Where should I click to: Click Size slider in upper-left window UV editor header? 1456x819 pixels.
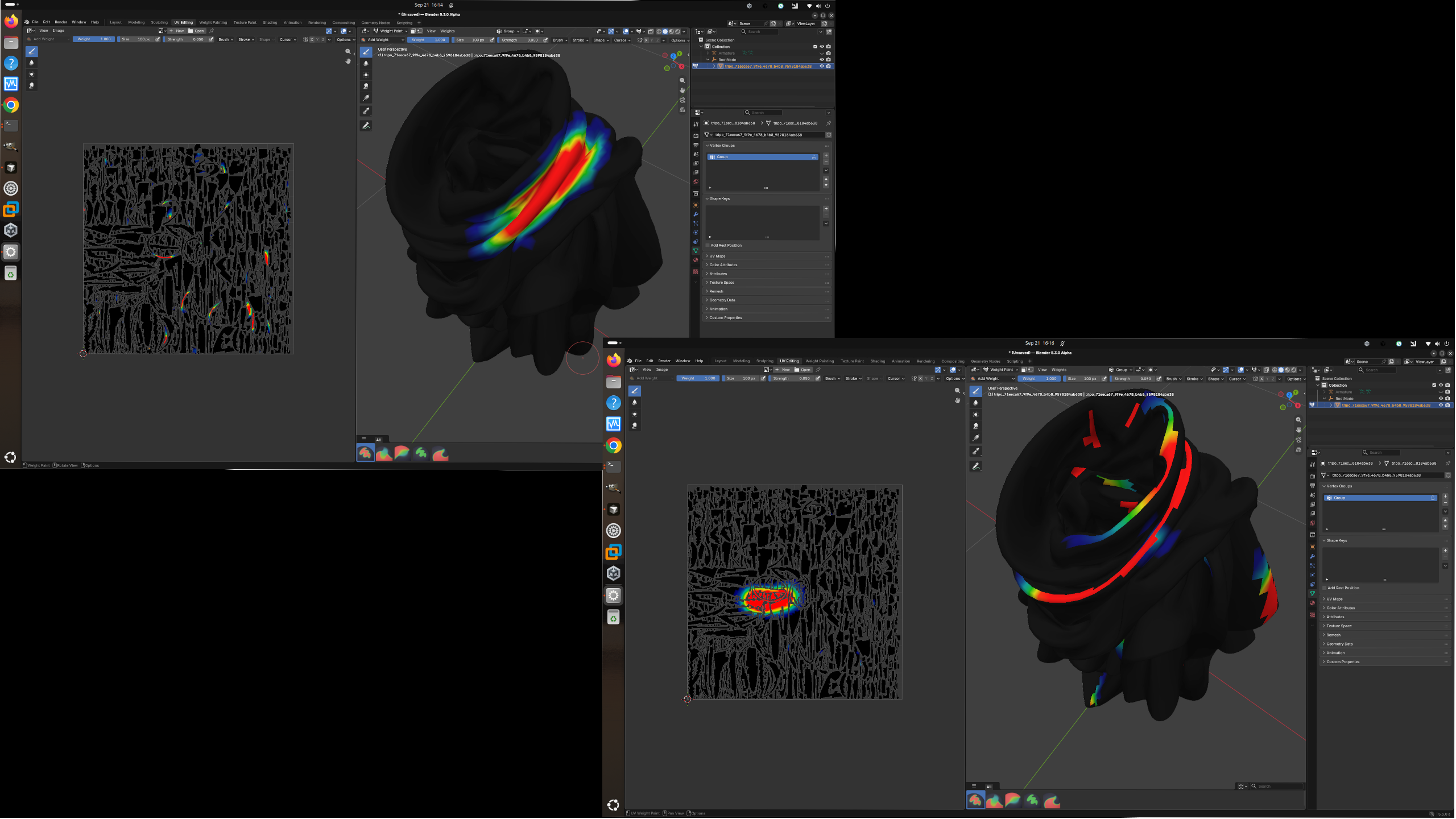[x=135, y=39]
